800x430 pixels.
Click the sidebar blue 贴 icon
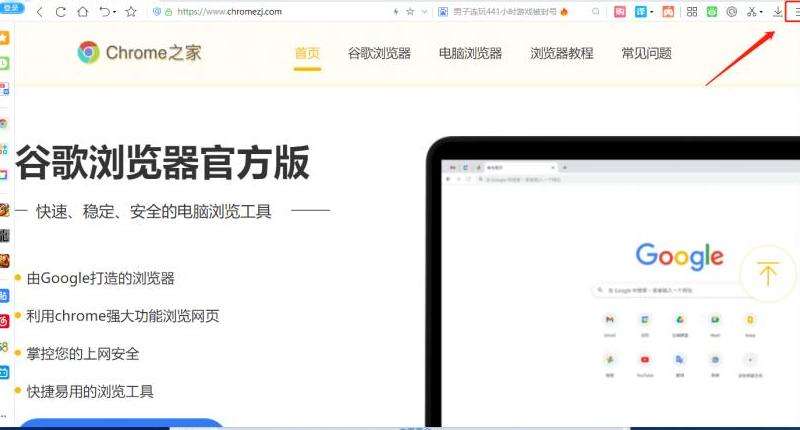pos(4,295)
